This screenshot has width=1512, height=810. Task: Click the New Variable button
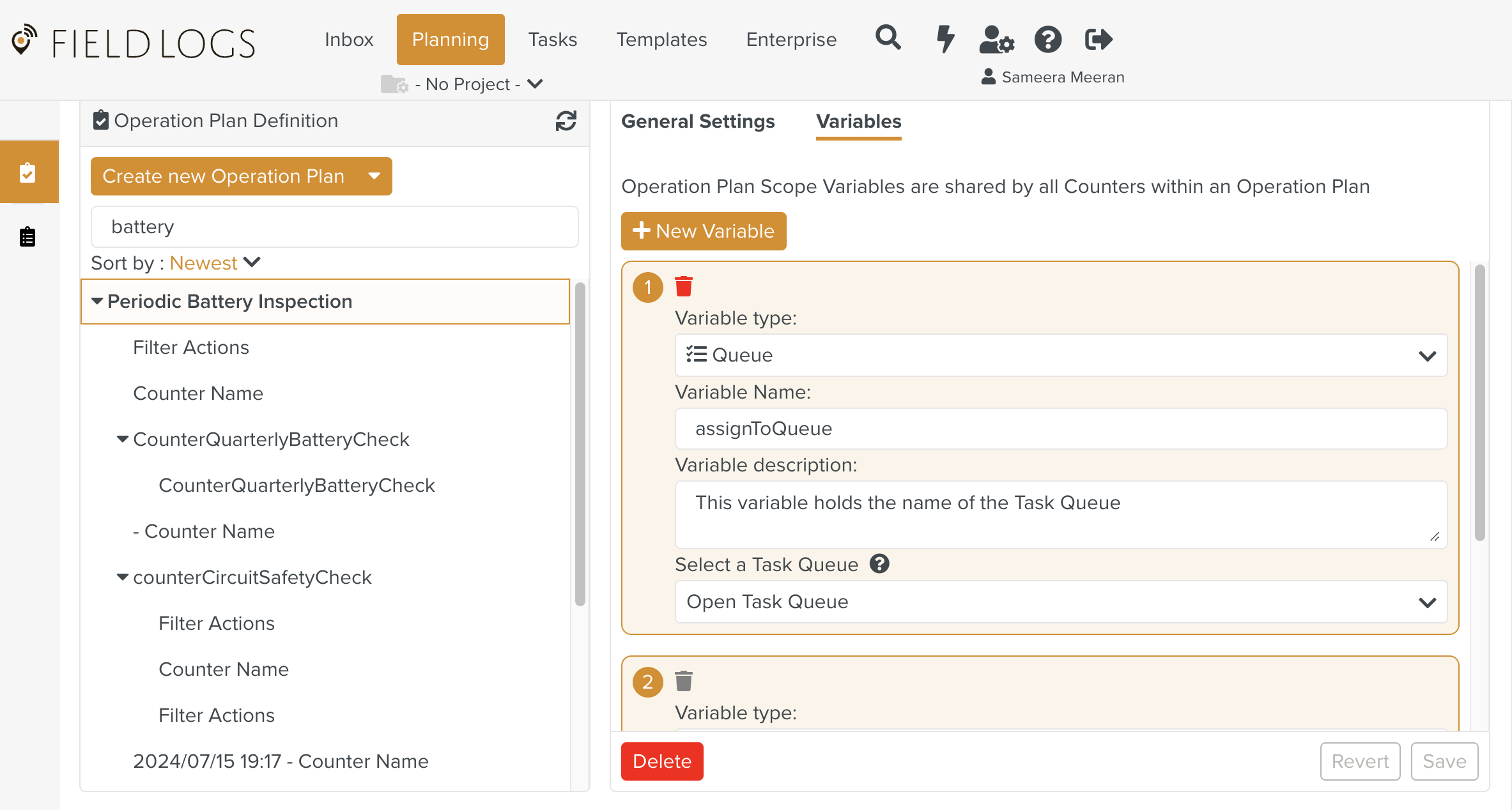coord(704,231)
